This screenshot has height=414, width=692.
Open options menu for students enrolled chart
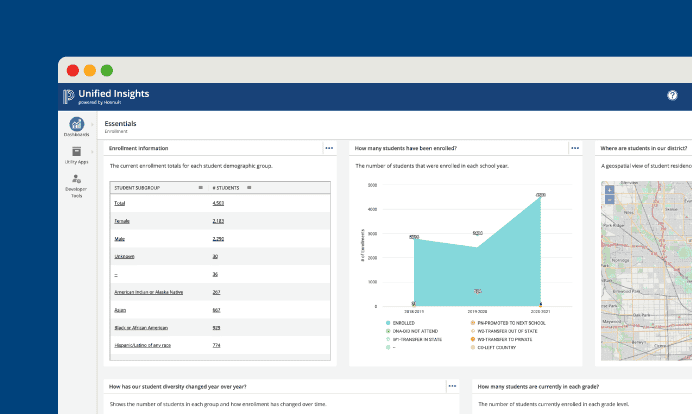574,148
